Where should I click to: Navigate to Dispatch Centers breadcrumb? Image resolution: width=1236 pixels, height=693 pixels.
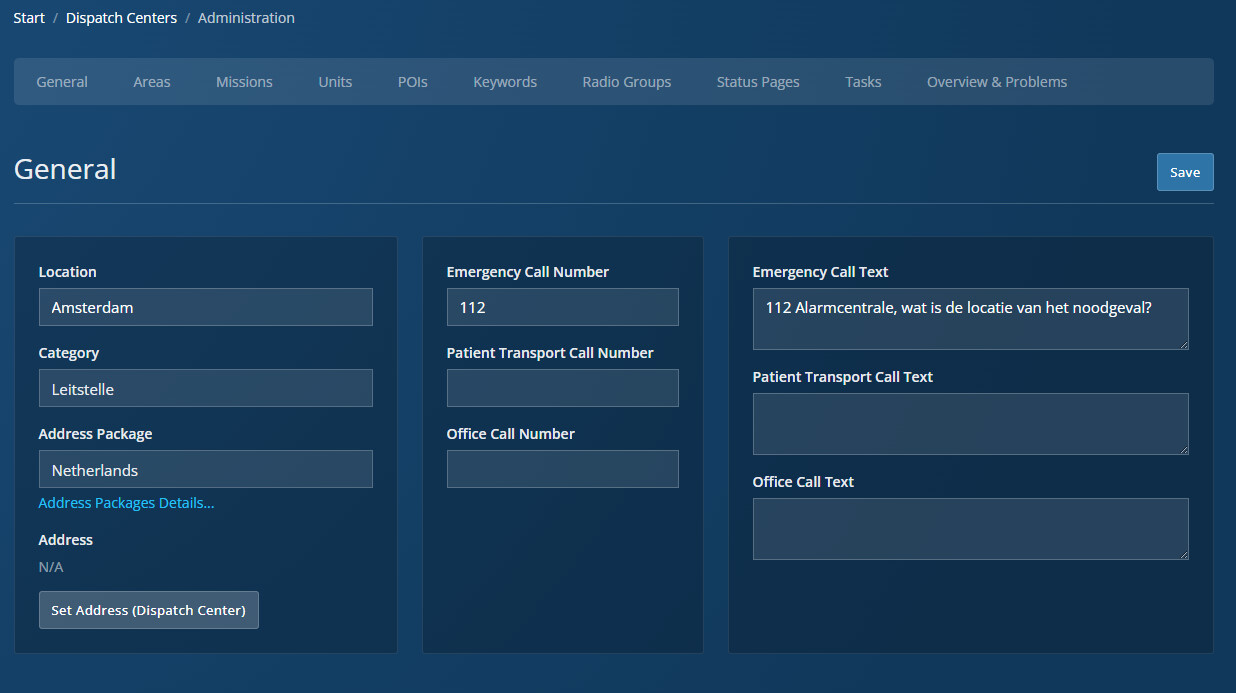tap(121, 18)
